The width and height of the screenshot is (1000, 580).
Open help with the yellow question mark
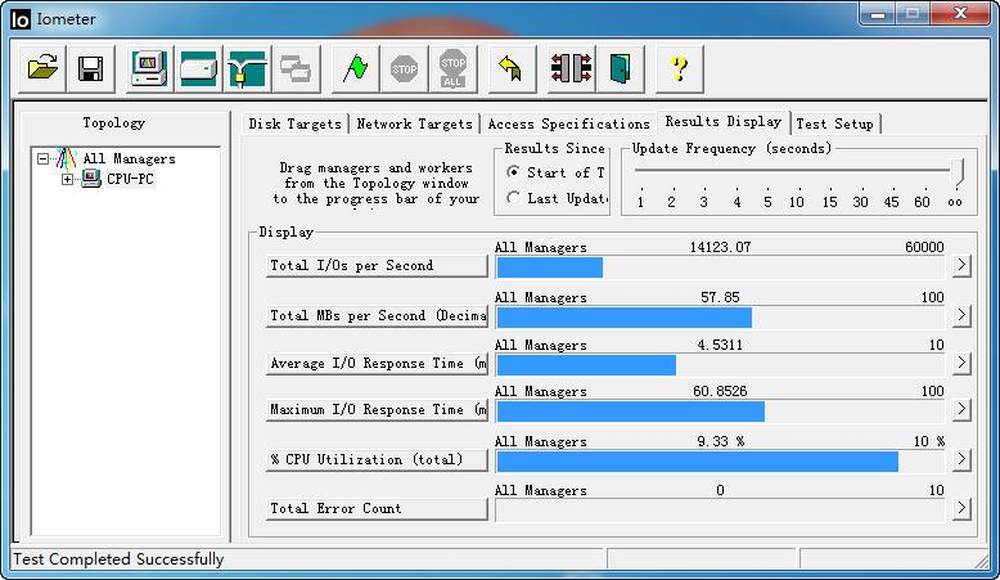click(x=679, y=68)
